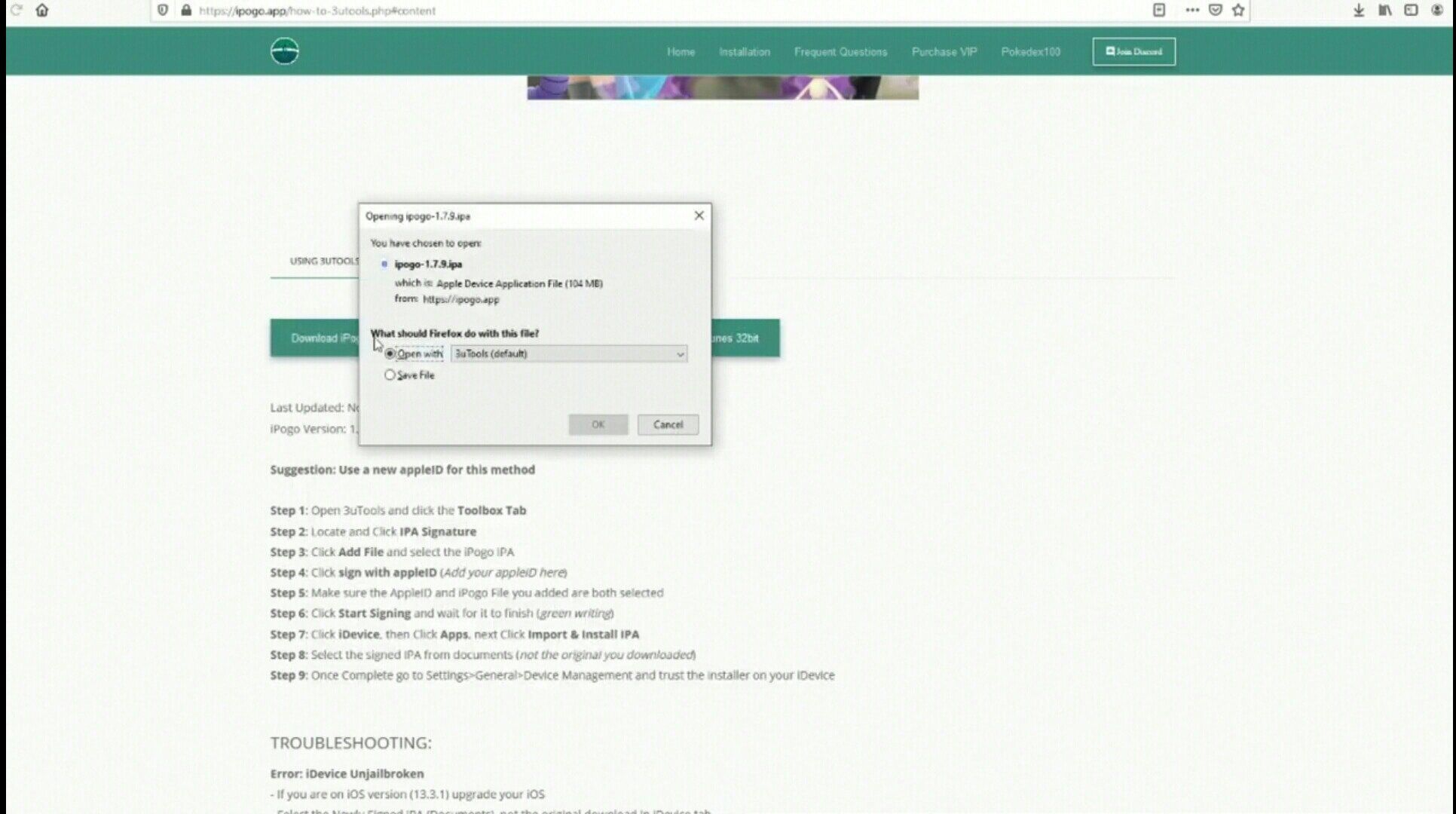
Task: Click 'https://ipogo.app' source in dialog
Action: coord(460,299)
